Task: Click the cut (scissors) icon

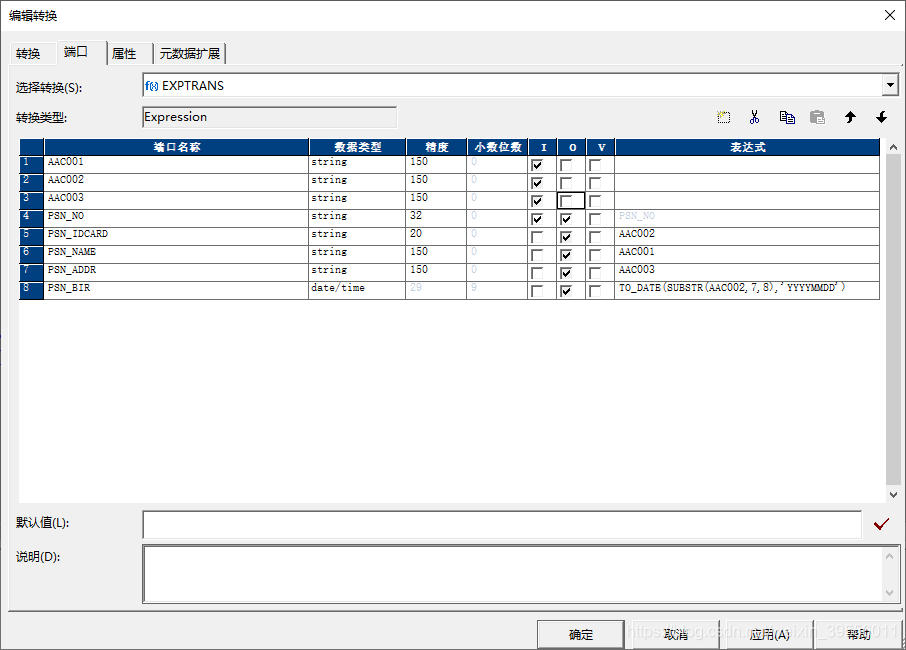Action: [754, 117]
